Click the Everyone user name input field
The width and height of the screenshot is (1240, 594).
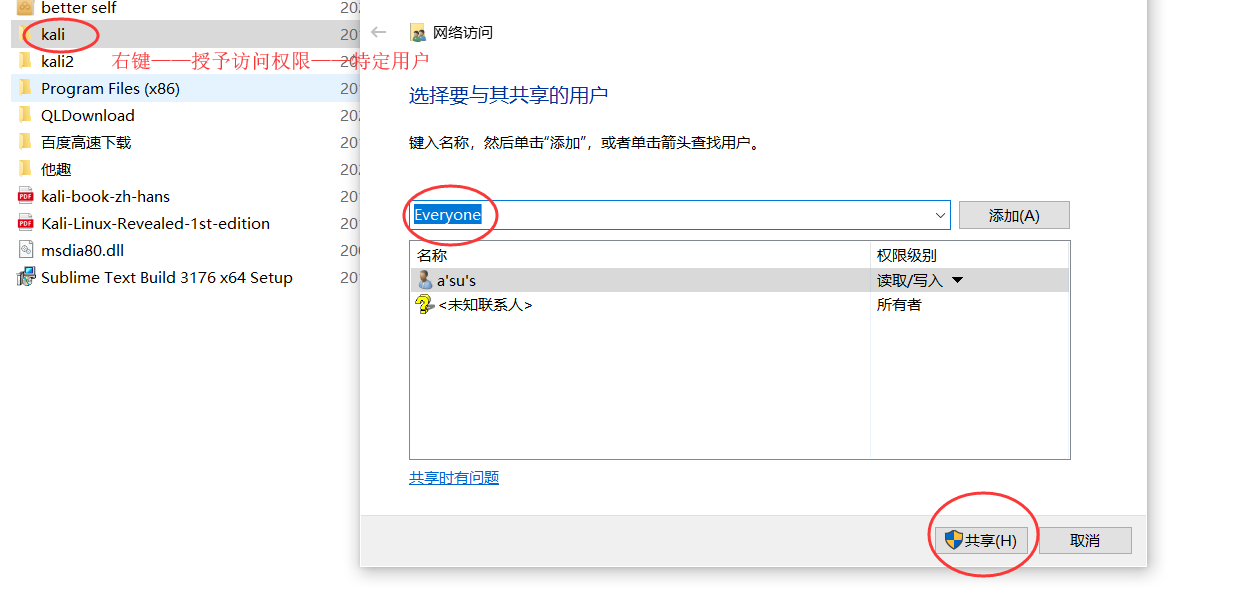[x=679, y=215]
